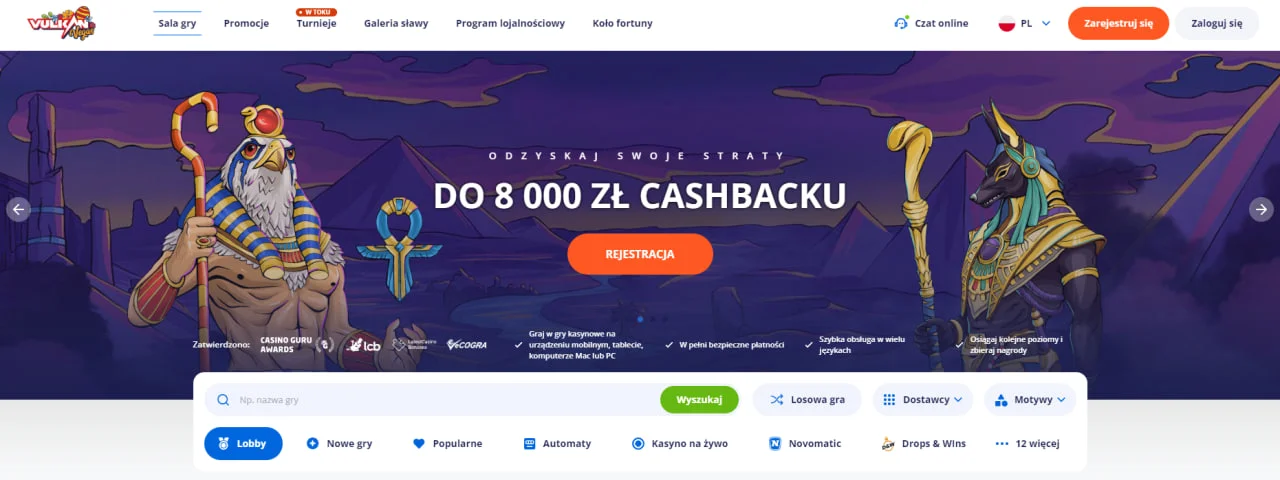The width and height of the screenshot is (1280, 480).
Task: Click the shuffle icon for Losowa gra
Action: pyautogui.click(x=777, y=400)
